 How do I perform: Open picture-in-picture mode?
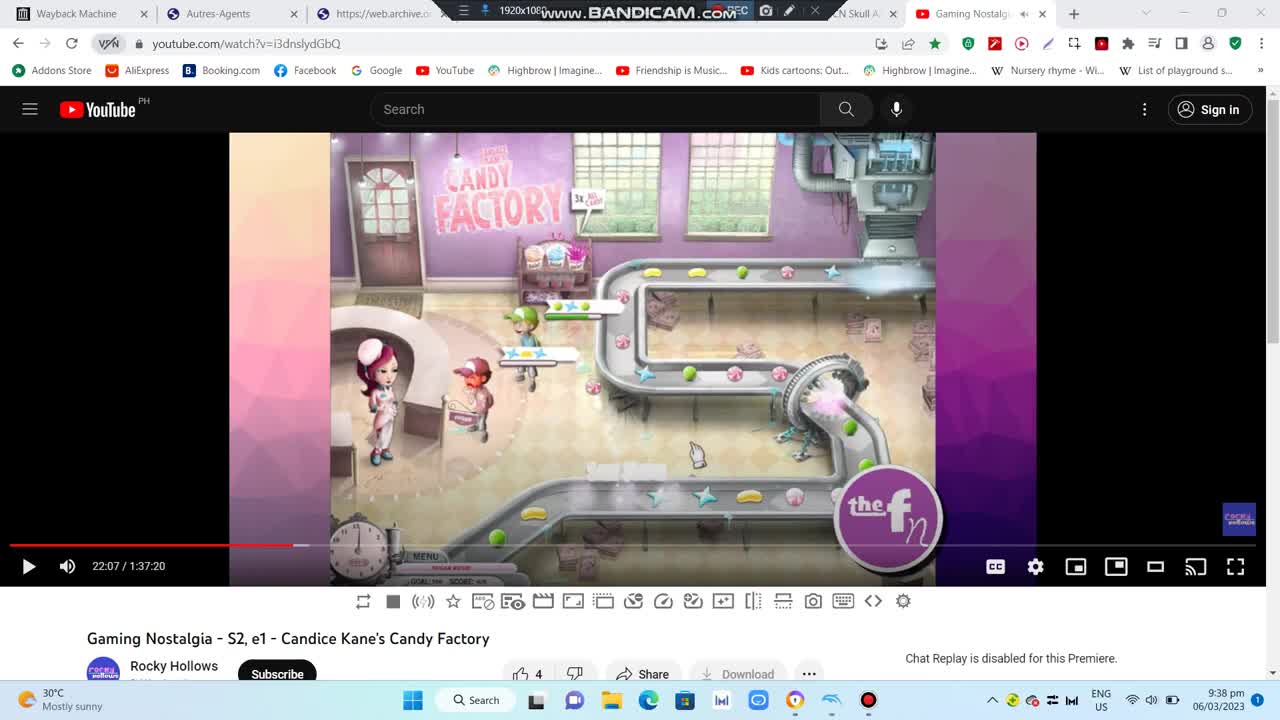(x=1116, y=566)
